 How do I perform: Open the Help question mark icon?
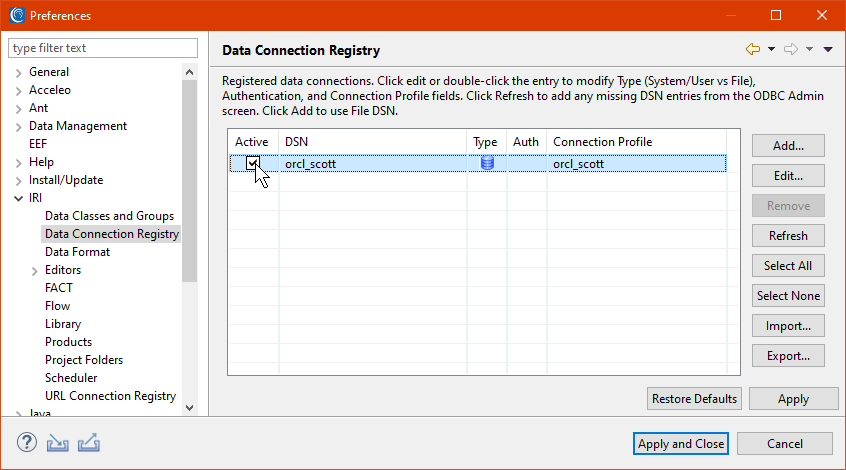26,442
